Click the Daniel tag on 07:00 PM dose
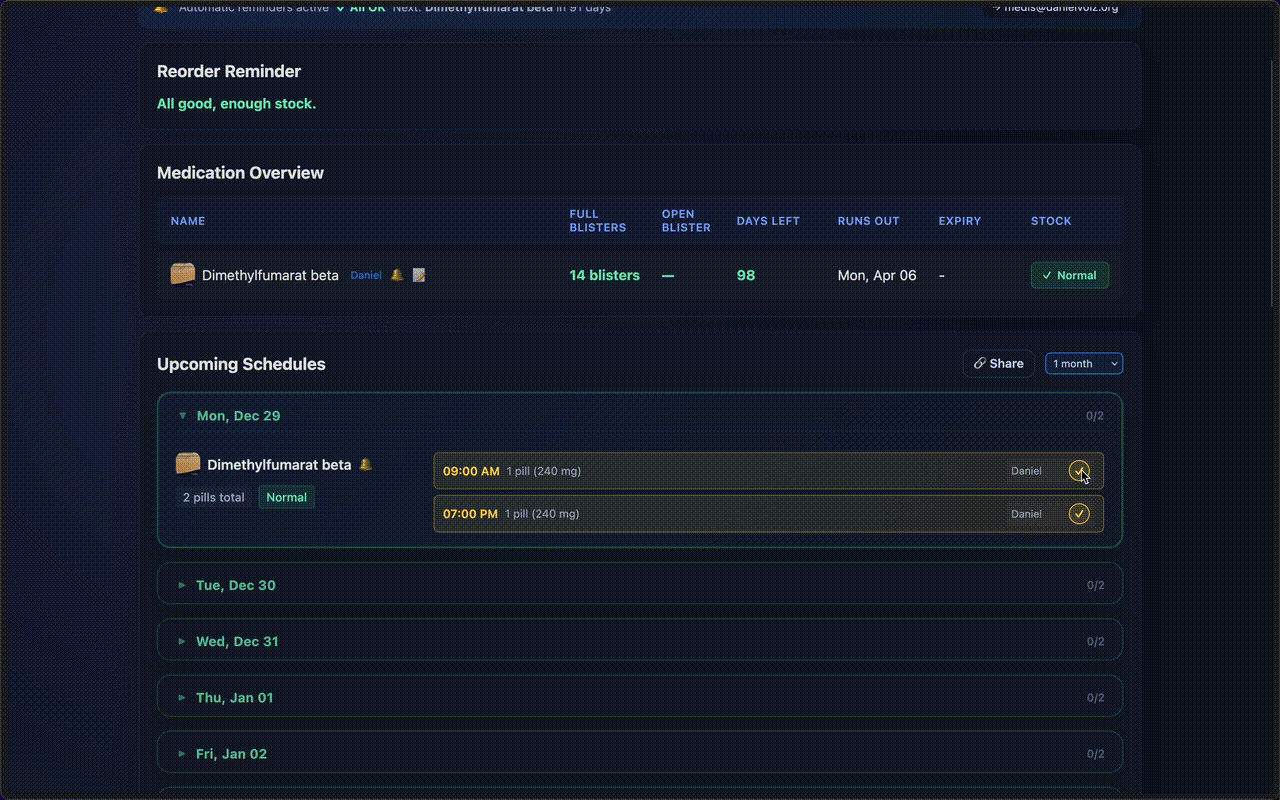Image resolution: width=1280 pixels, height=800 pixels. [1026, 514]
